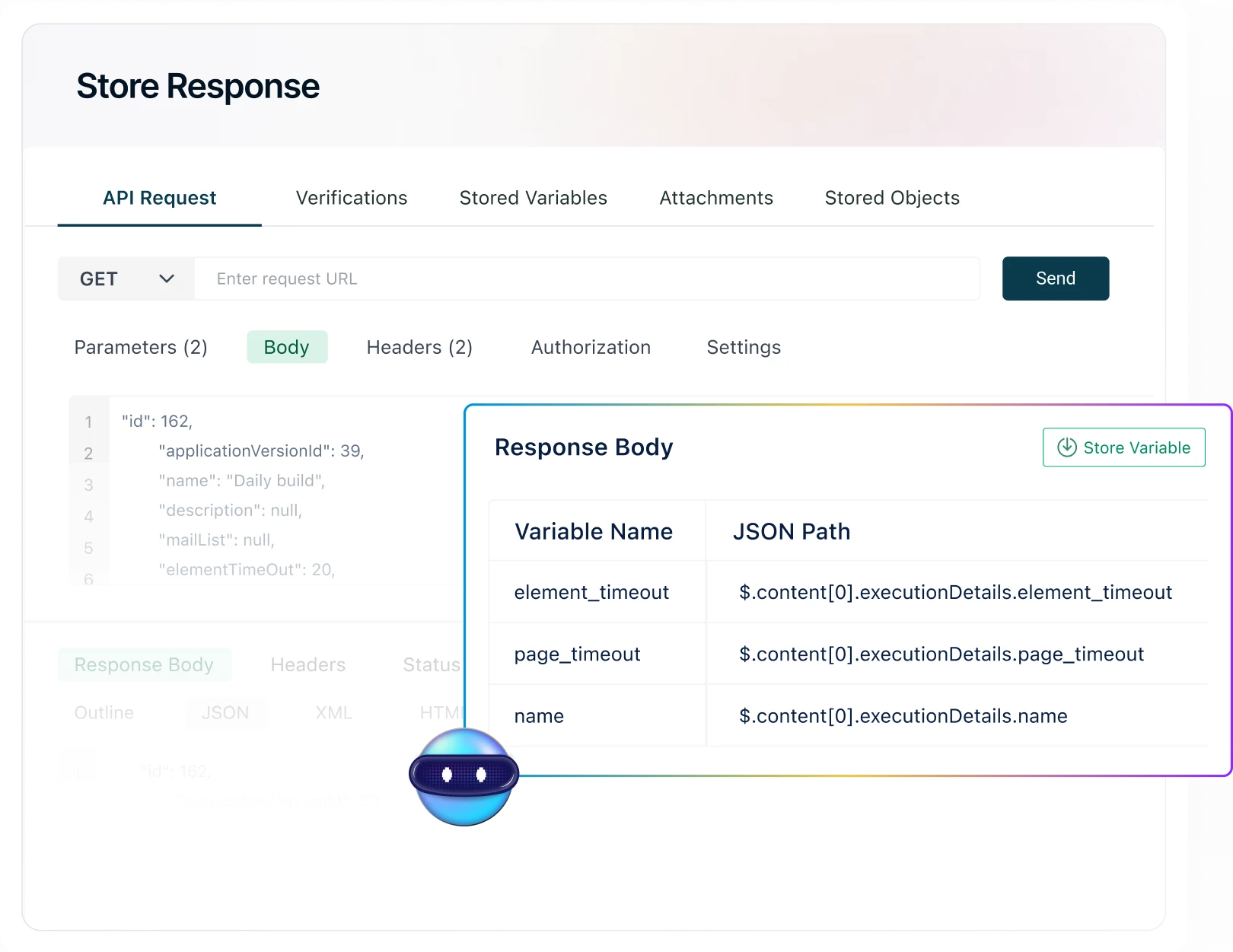Screen dimensions: 1233x952
Task: Select the JSON response format
Action: coord(225,712)
